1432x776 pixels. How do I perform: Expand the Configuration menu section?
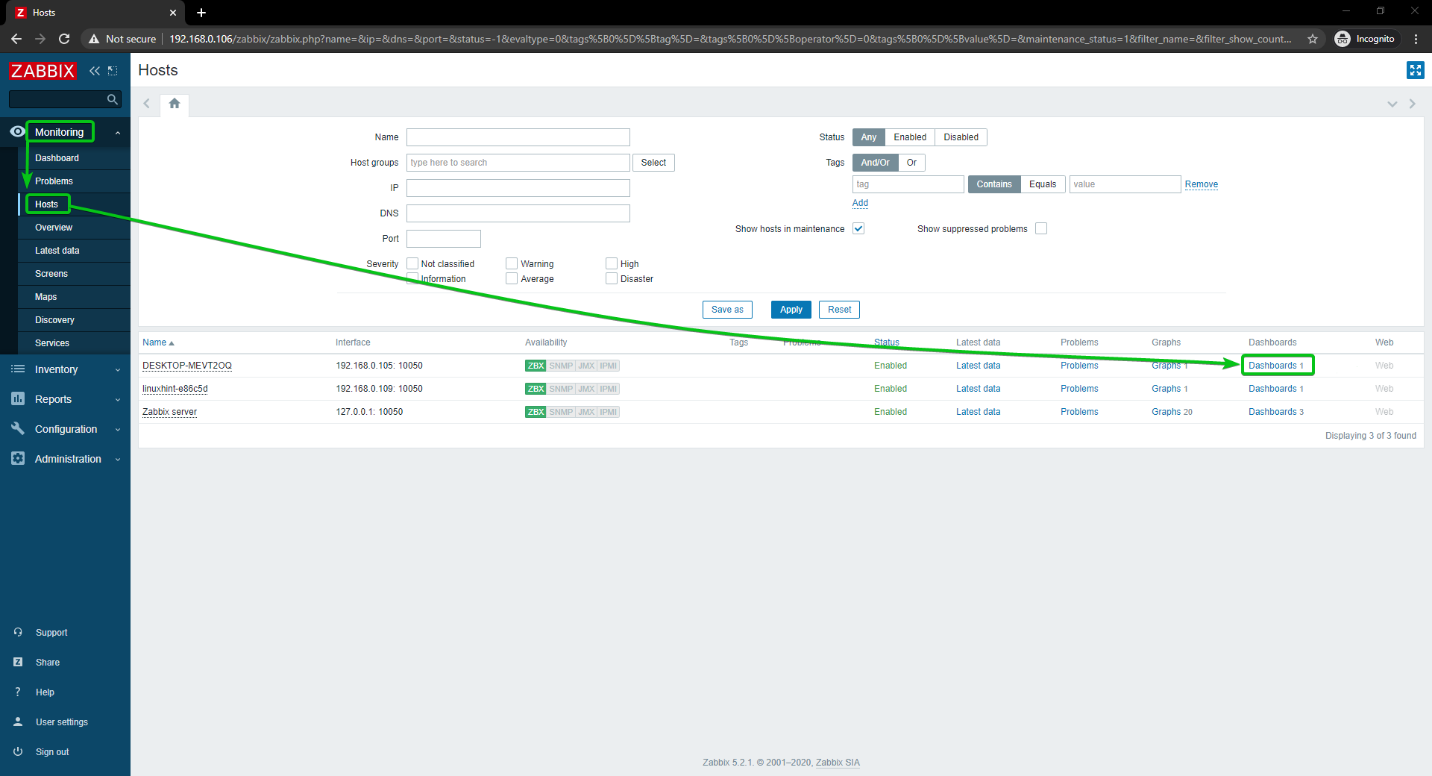117,429
